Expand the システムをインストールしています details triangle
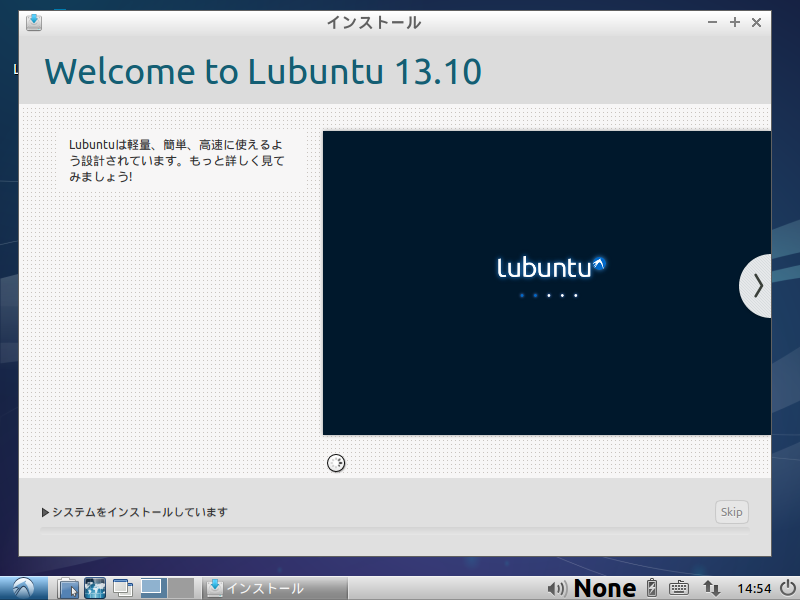 (x=45, y=512)
